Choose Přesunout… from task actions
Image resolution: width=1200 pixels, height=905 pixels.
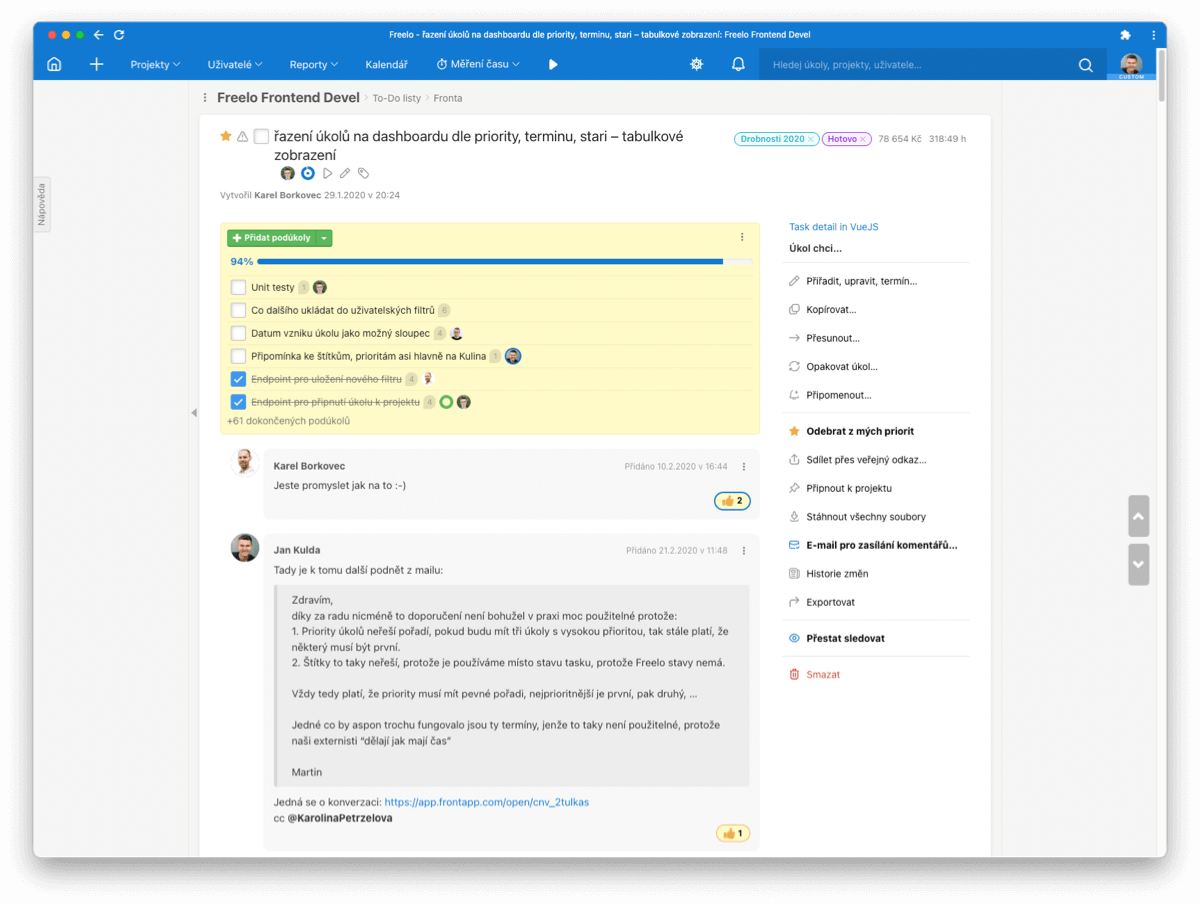click(x=833, y=338)
